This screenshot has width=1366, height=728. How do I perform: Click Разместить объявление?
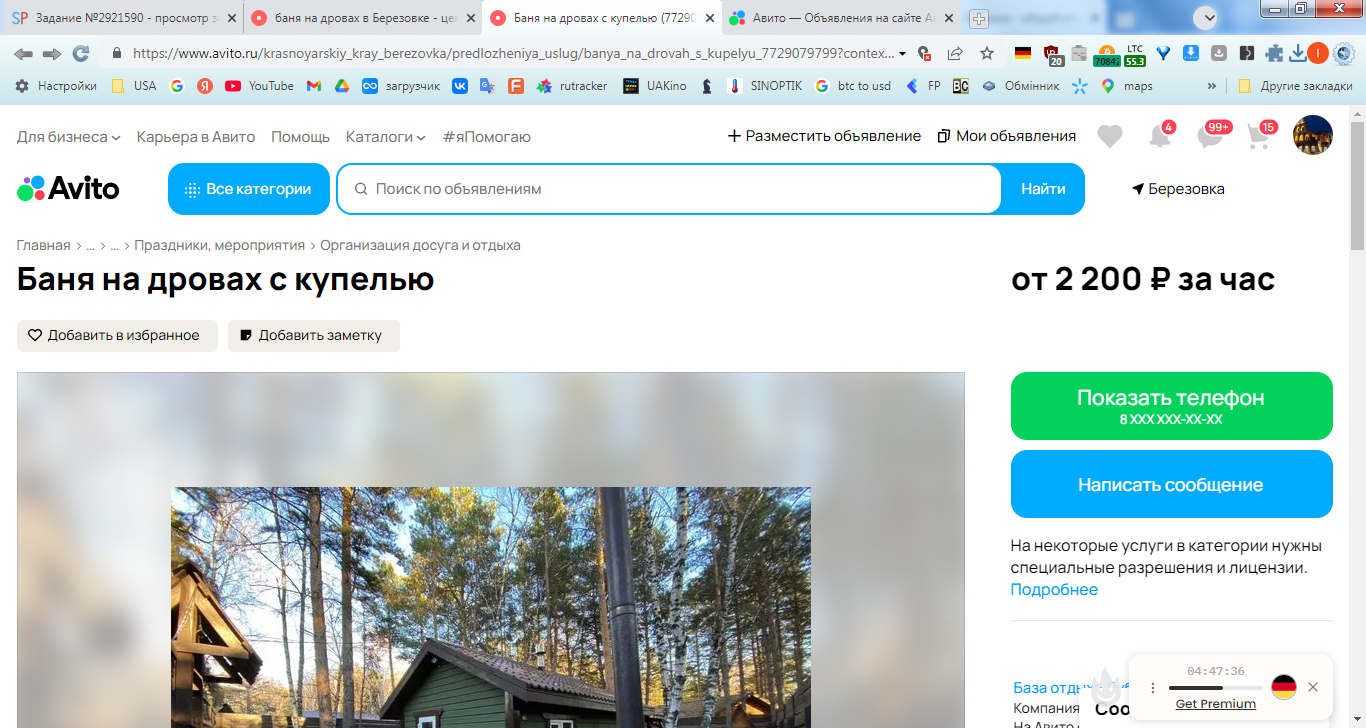coord(824,136)
